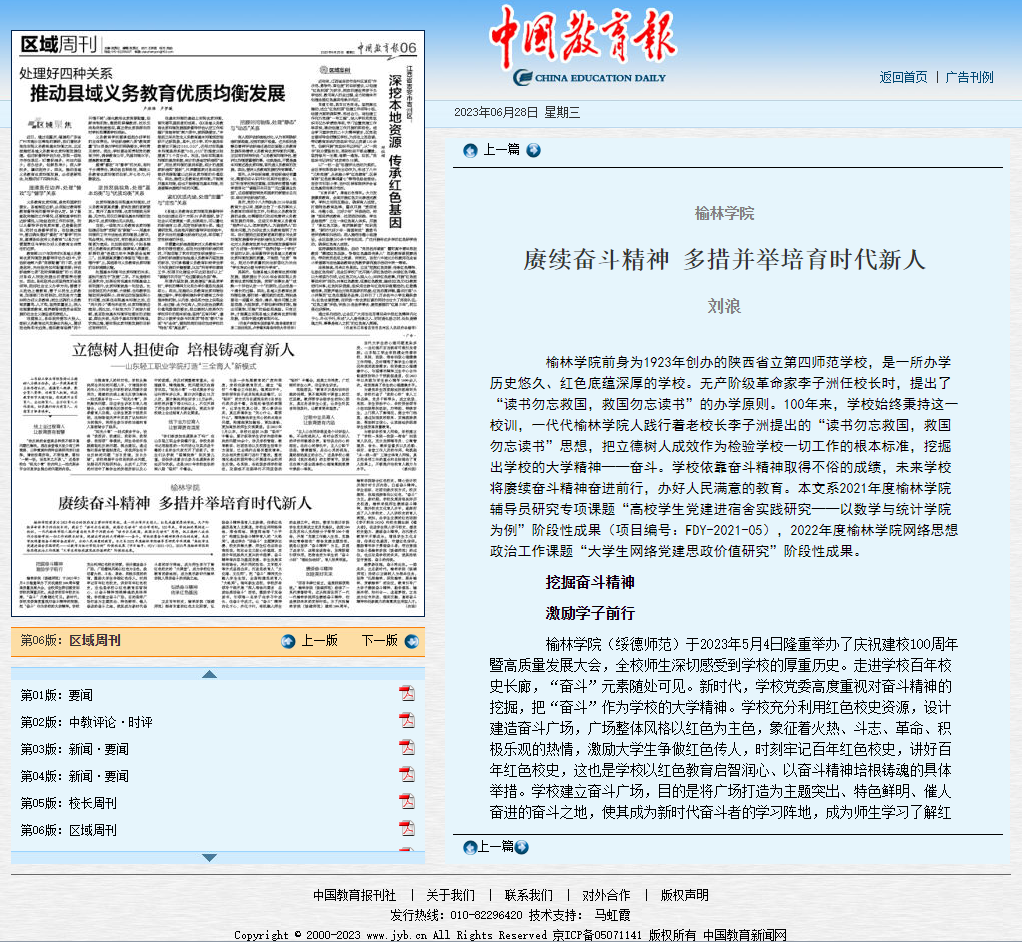This screenshot has height=942, width=1022.
Task: Click 技术支持 name 马虹霞 in footer
Action: 612,915
